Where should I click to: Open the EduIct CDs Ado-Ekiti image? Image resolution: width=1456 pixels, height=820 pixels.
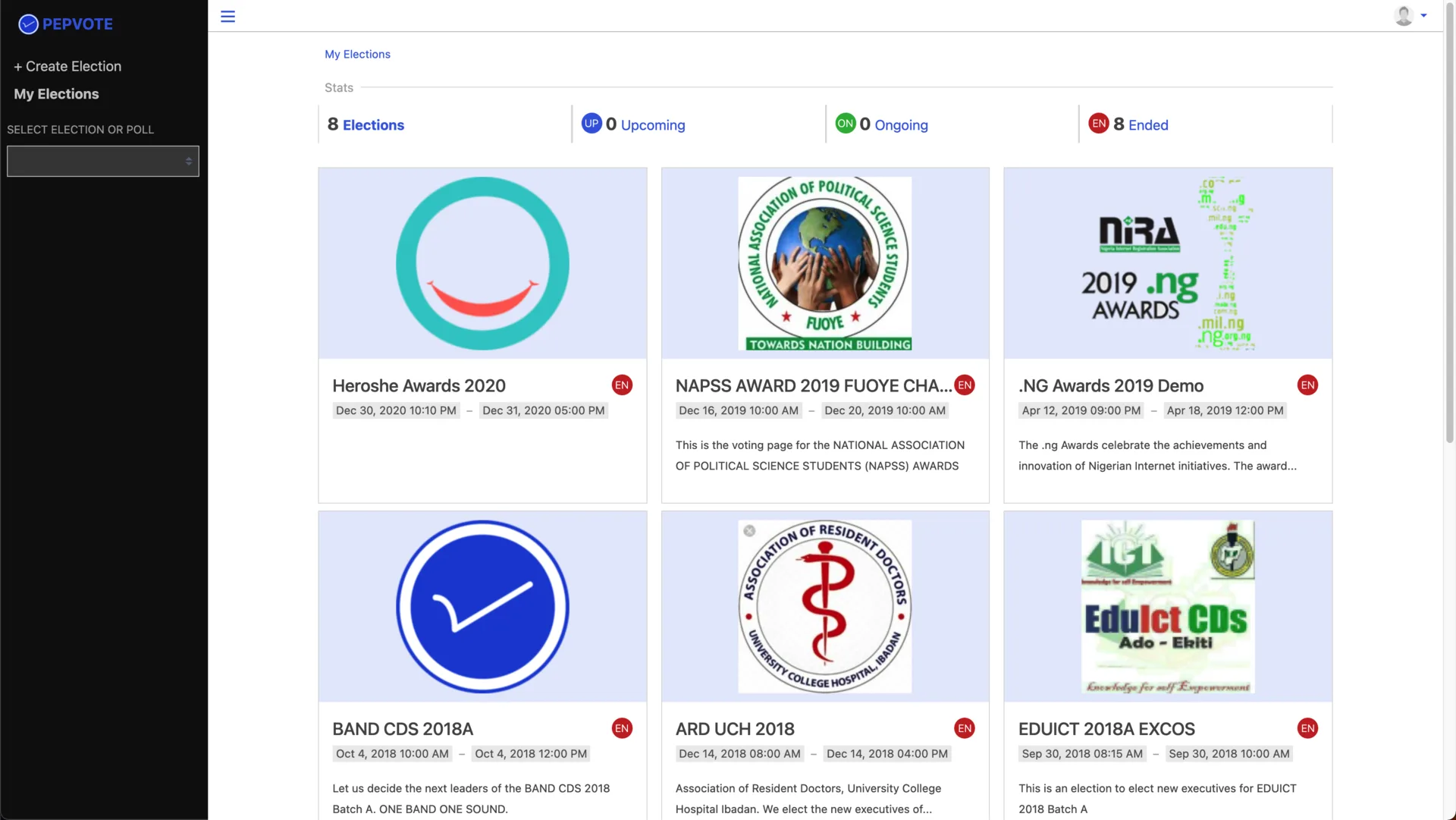tap(1168, 606)
